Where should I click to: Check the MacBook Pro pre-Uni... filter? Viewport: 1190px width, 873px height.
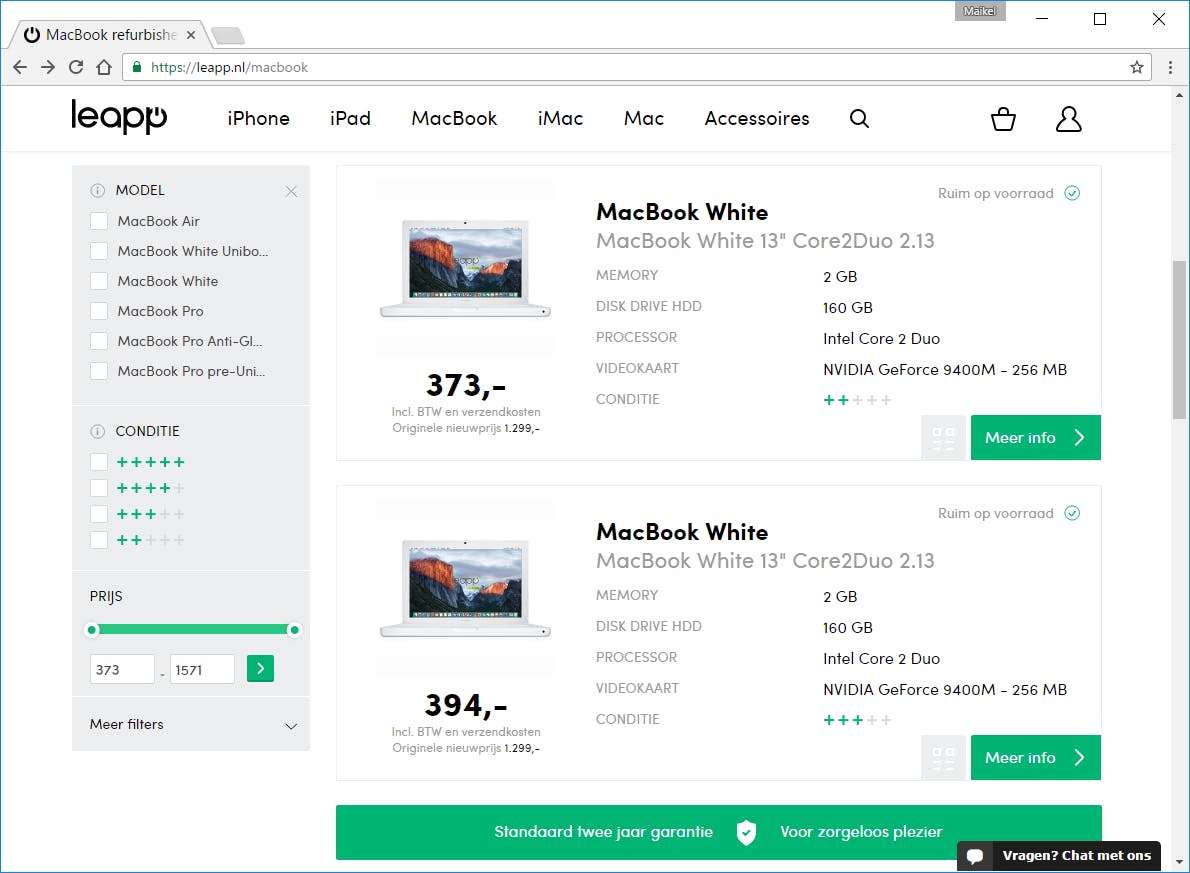coord(99,371)
